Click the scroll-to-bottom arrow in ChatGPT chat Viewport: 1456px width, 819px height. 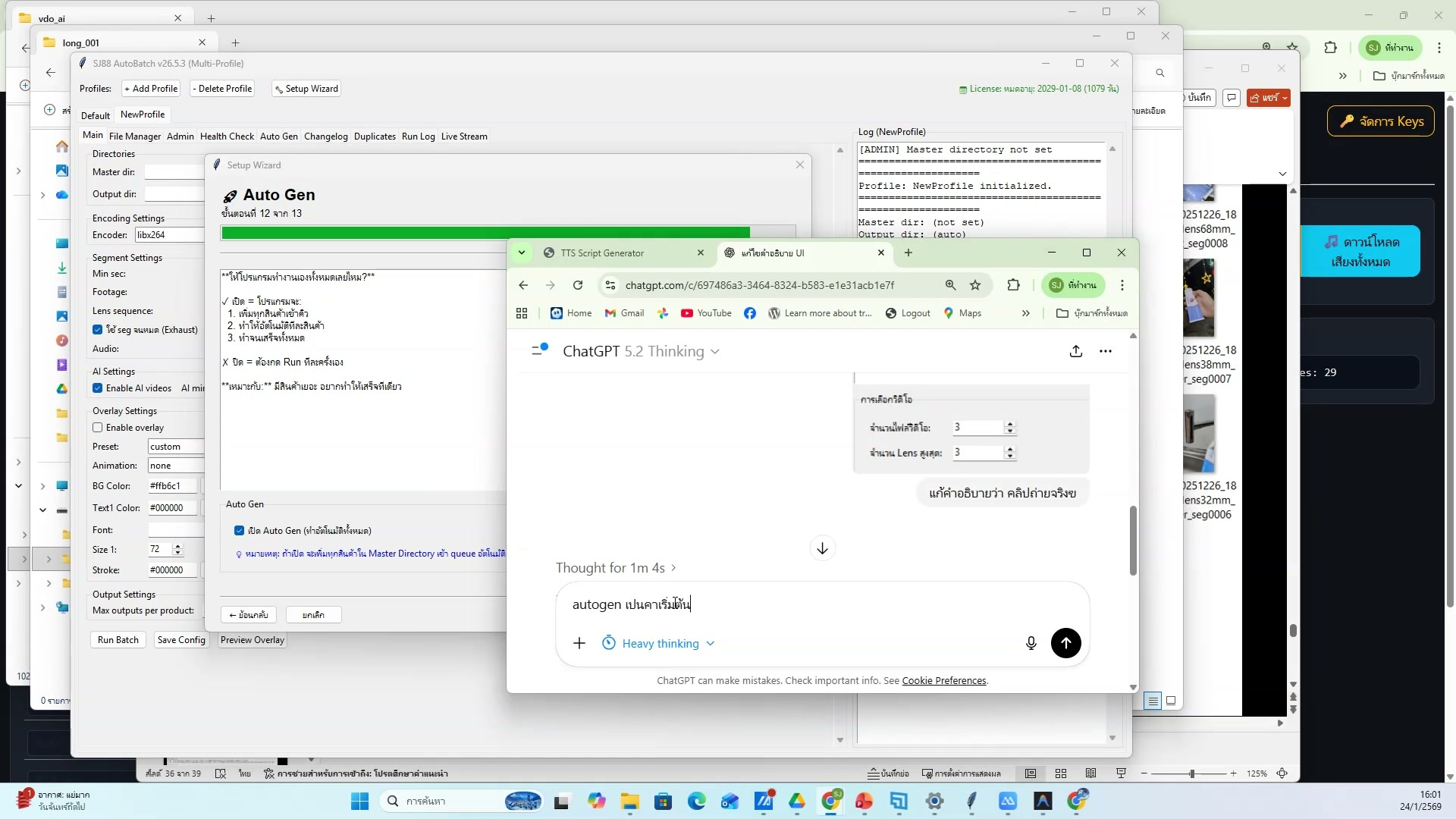pos(822,548)
